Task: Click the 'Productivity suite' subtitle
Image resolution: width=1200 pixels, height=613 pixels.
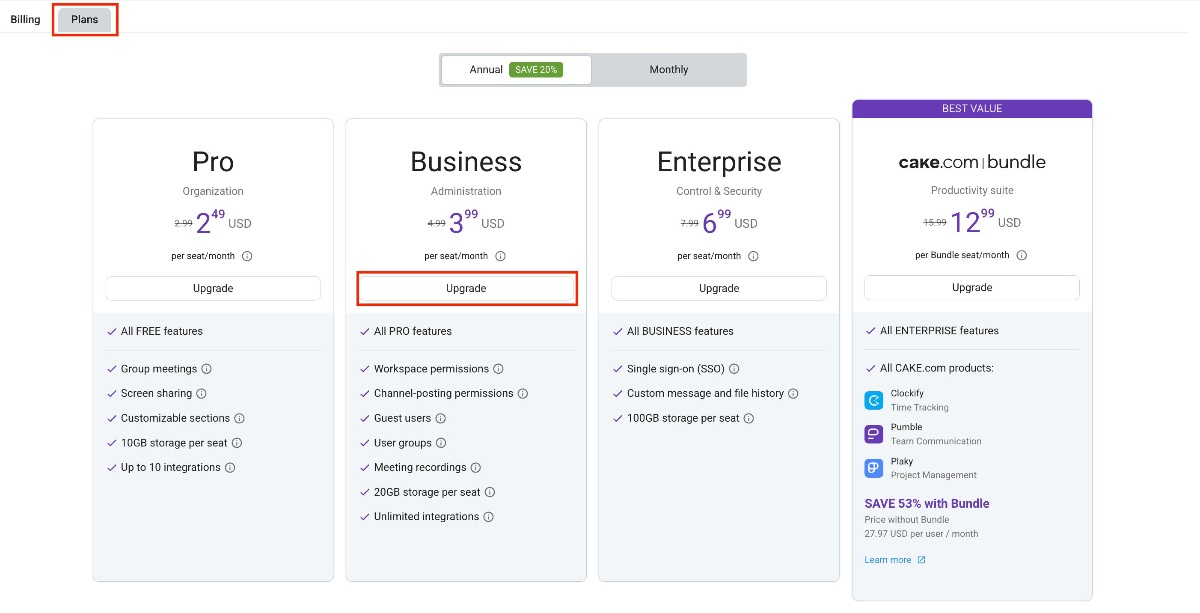Action: [972, 191]
